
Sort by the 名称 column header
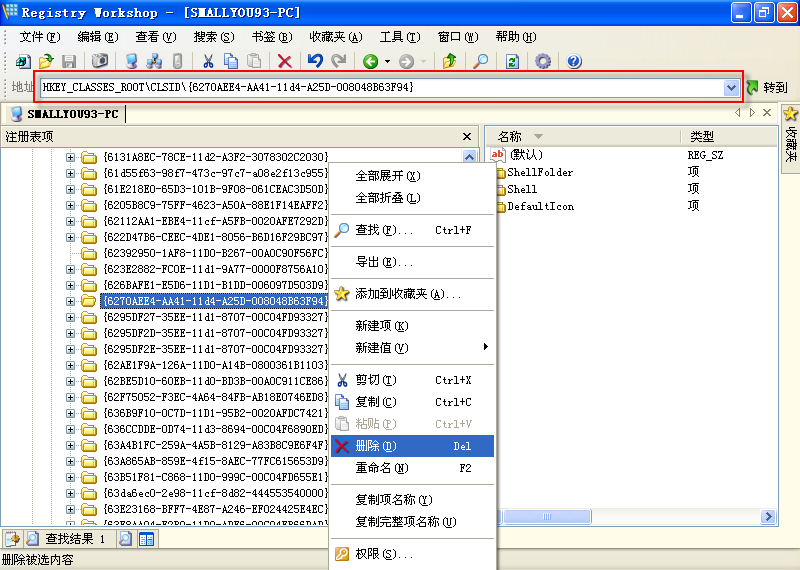tap(583, 136)
